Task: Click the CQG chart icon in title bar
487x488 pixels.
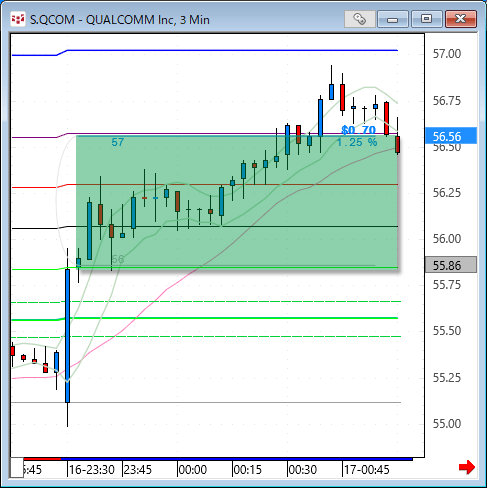Action: 18,19
